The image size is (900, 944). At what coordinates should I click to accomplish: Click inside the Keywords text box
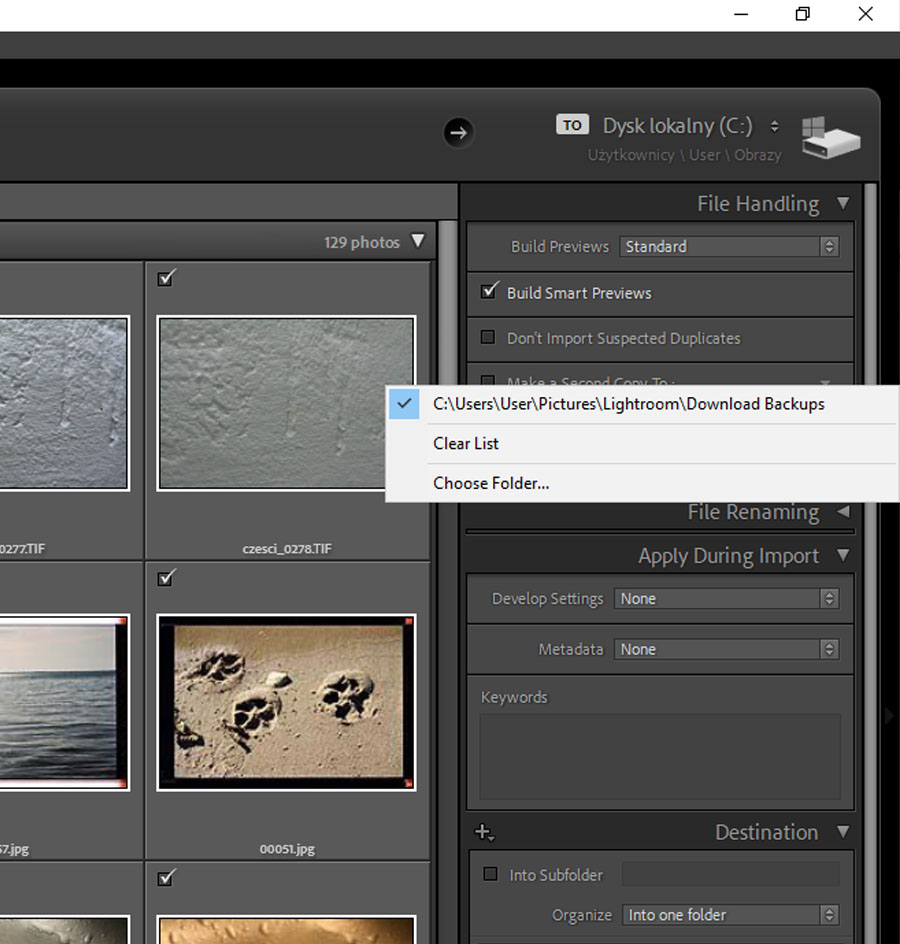[660, 755]
